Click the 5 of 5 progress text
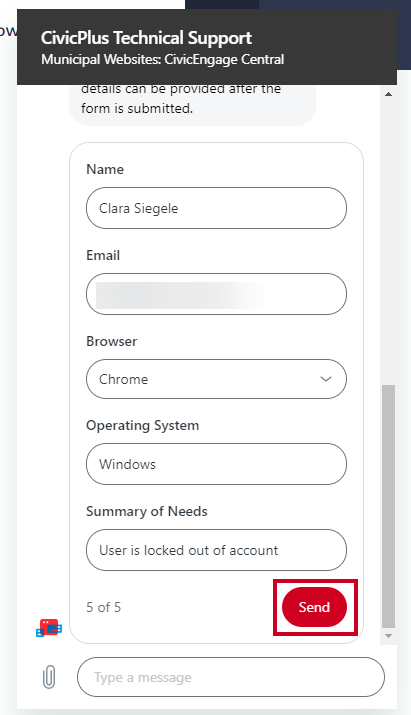This screenshot has width=411, height=715. click(x=104, y=607)
